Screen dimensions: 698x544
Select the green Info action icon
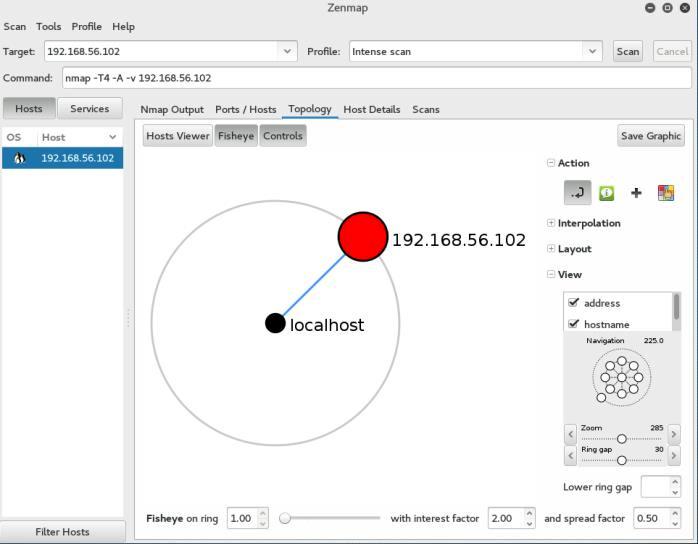coord(606,193)
